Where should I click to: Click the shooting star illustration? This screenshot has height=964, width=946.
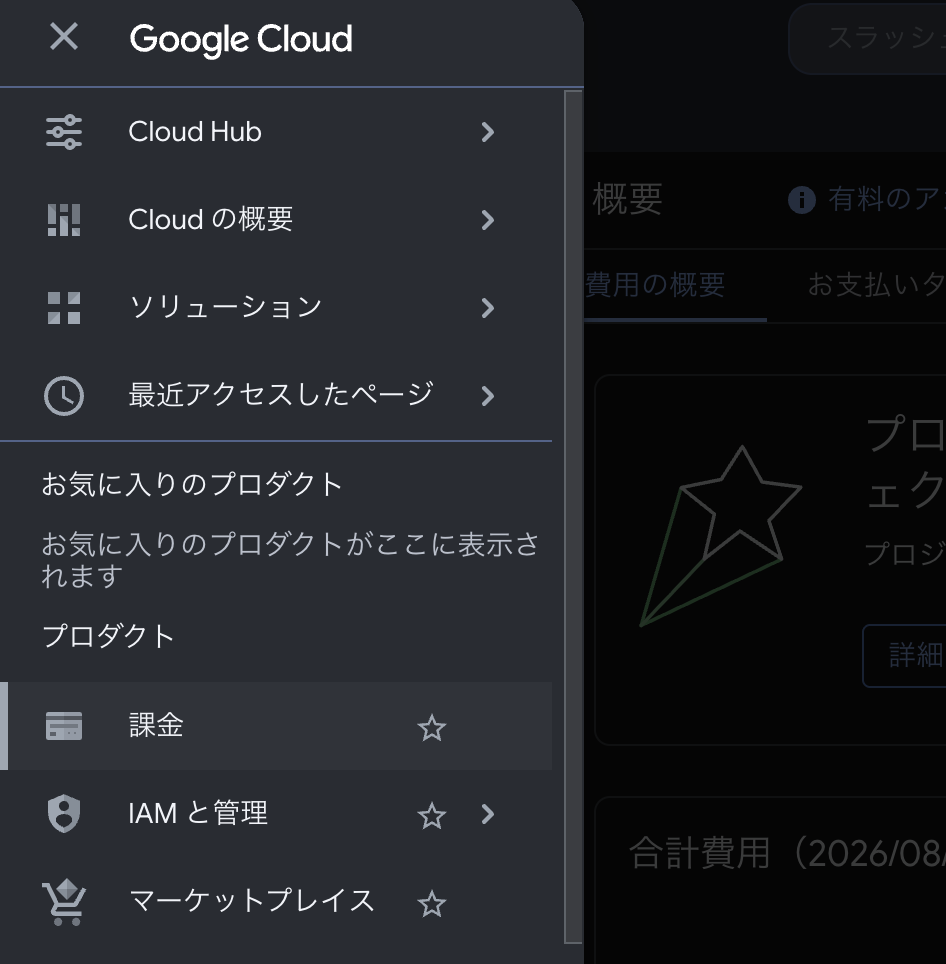click(x=720, y=536)
